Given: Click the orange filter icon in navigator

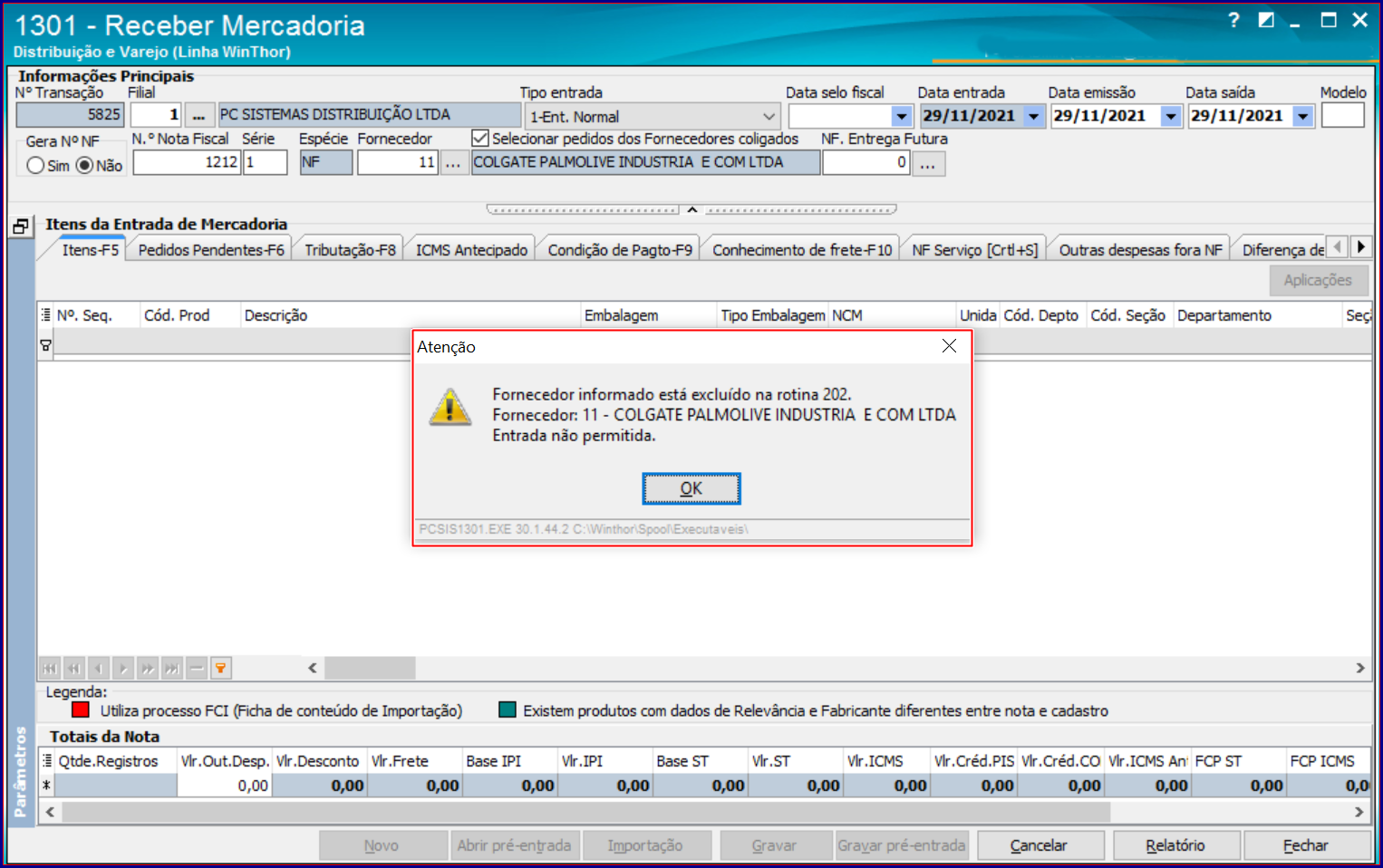Looking at the screenshot, I should (220, 669).
